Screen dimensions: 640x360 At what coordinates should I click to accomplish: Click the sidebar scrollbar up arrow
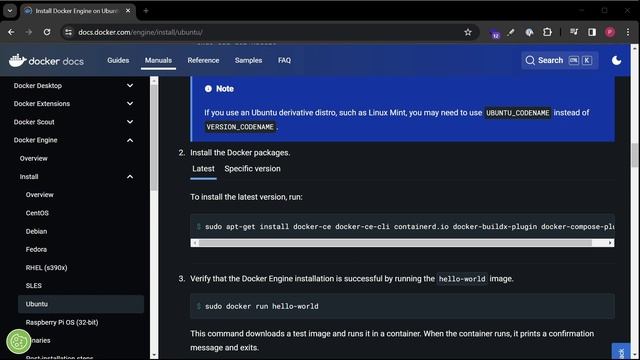pyautogui.click(x=154, y=81)
